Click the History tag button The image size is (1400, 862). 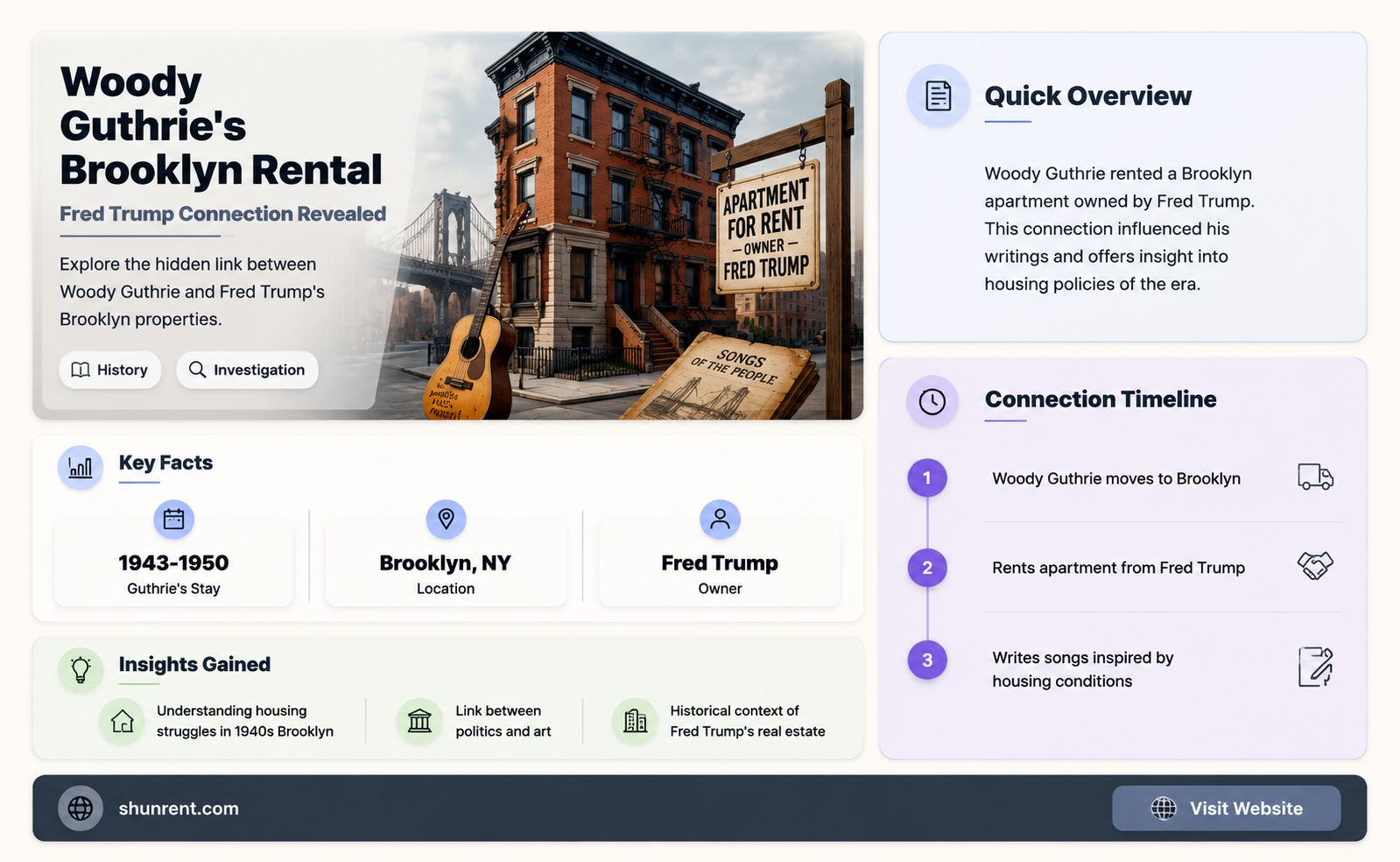110,370
